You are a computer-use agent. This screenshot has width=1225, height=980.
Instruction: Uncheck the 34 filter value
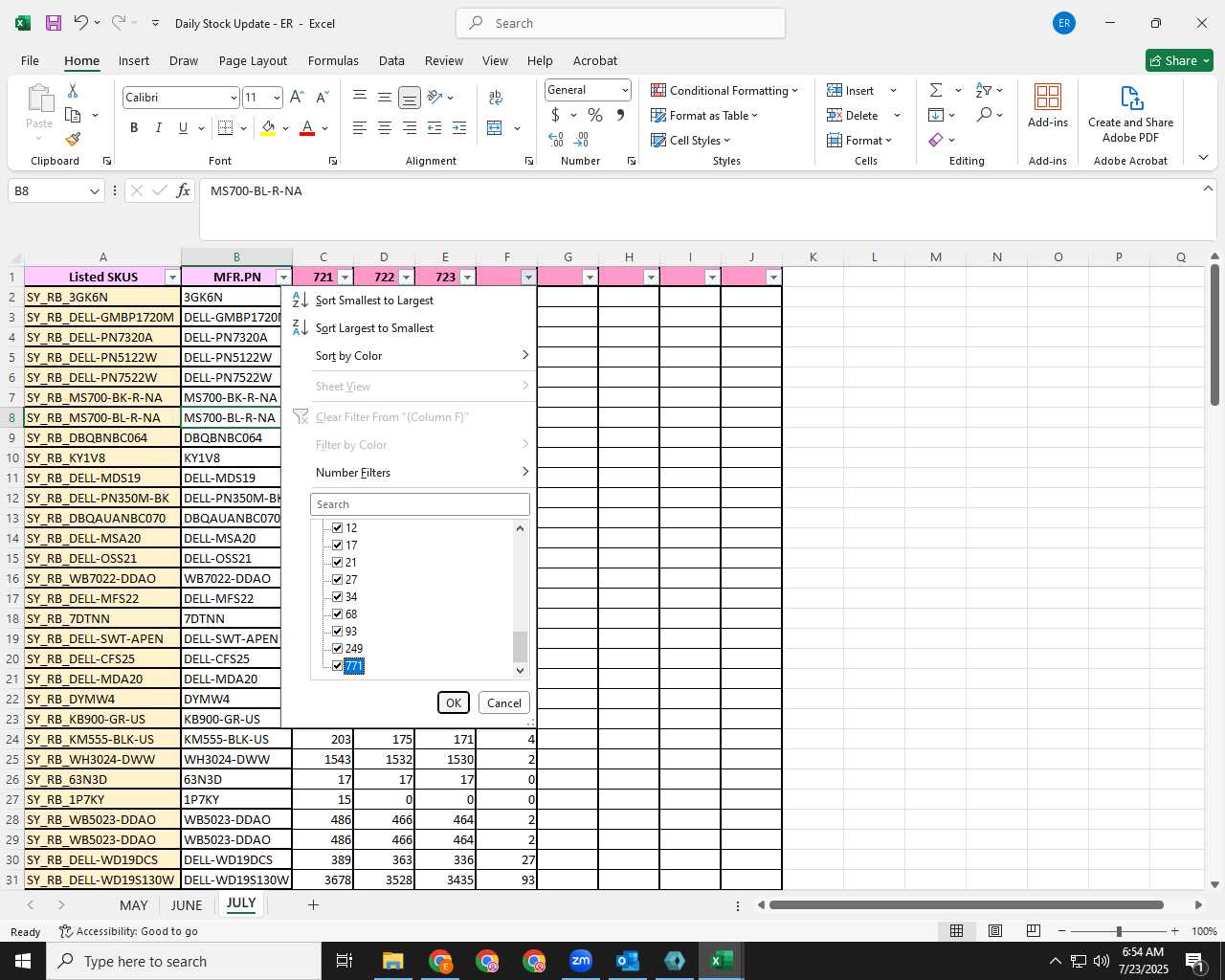click(337, 596)
